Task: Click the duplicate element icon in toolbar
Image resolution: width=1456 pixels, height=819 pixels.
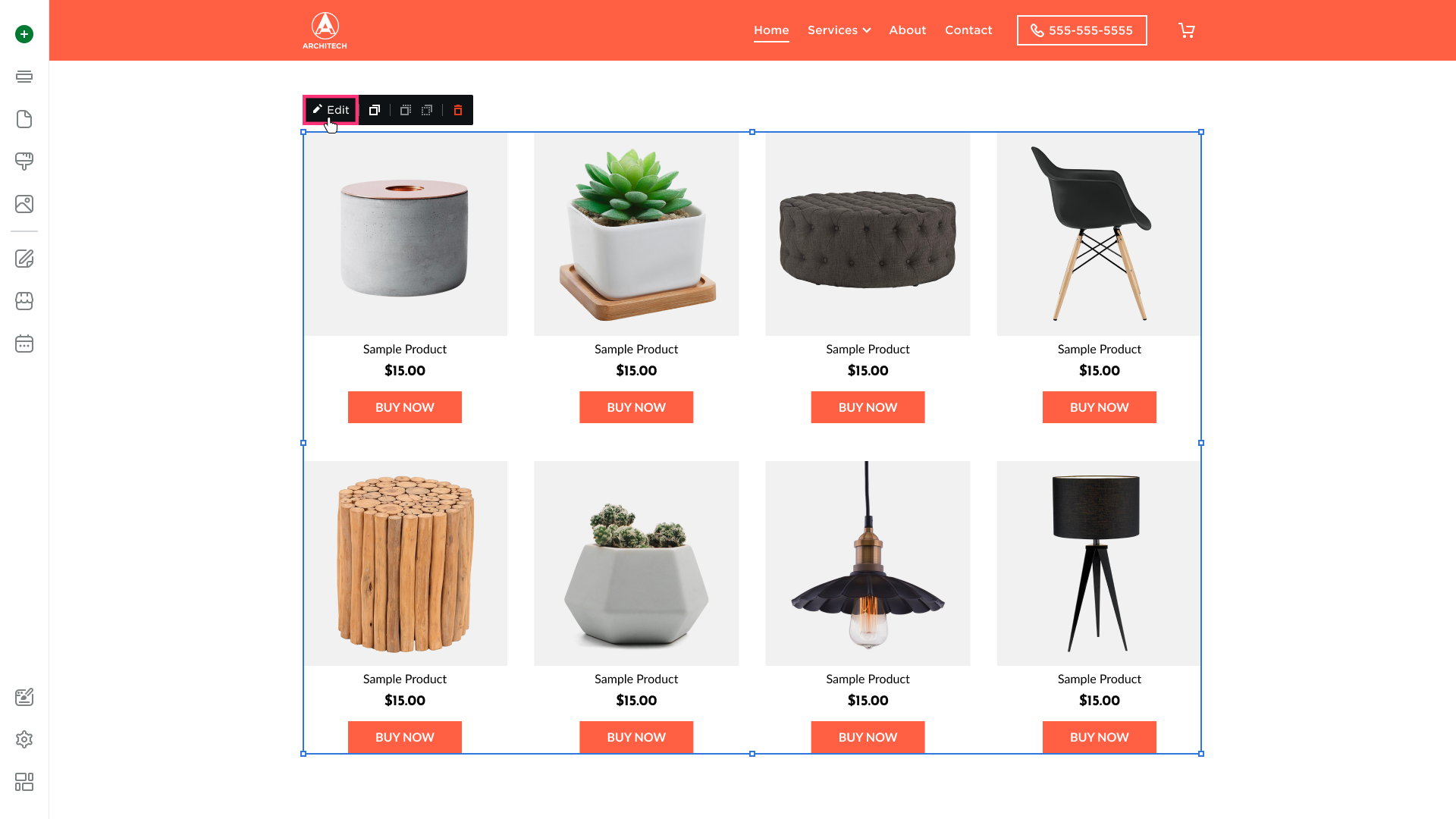Action: 375,110
